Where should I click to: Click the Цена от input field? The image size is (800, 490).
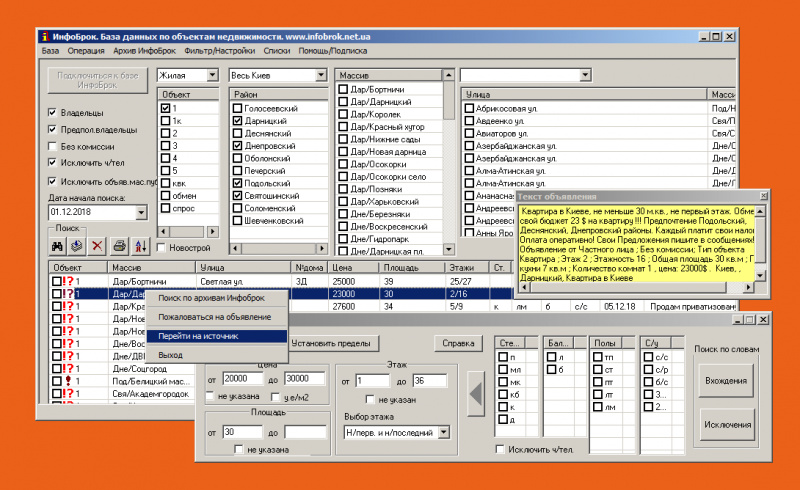pos(243,379)
